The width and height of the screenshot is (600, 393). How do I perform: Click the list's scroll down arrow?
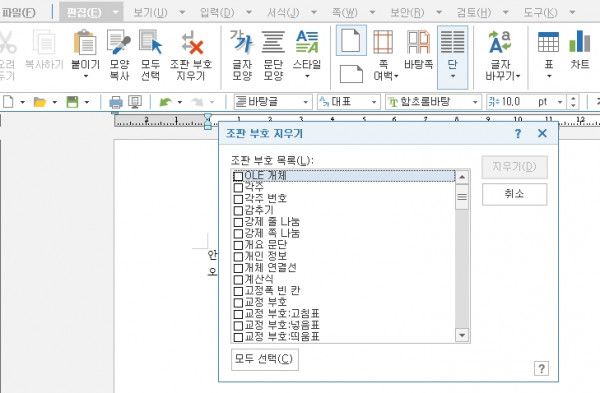click(x=462, y=335)
